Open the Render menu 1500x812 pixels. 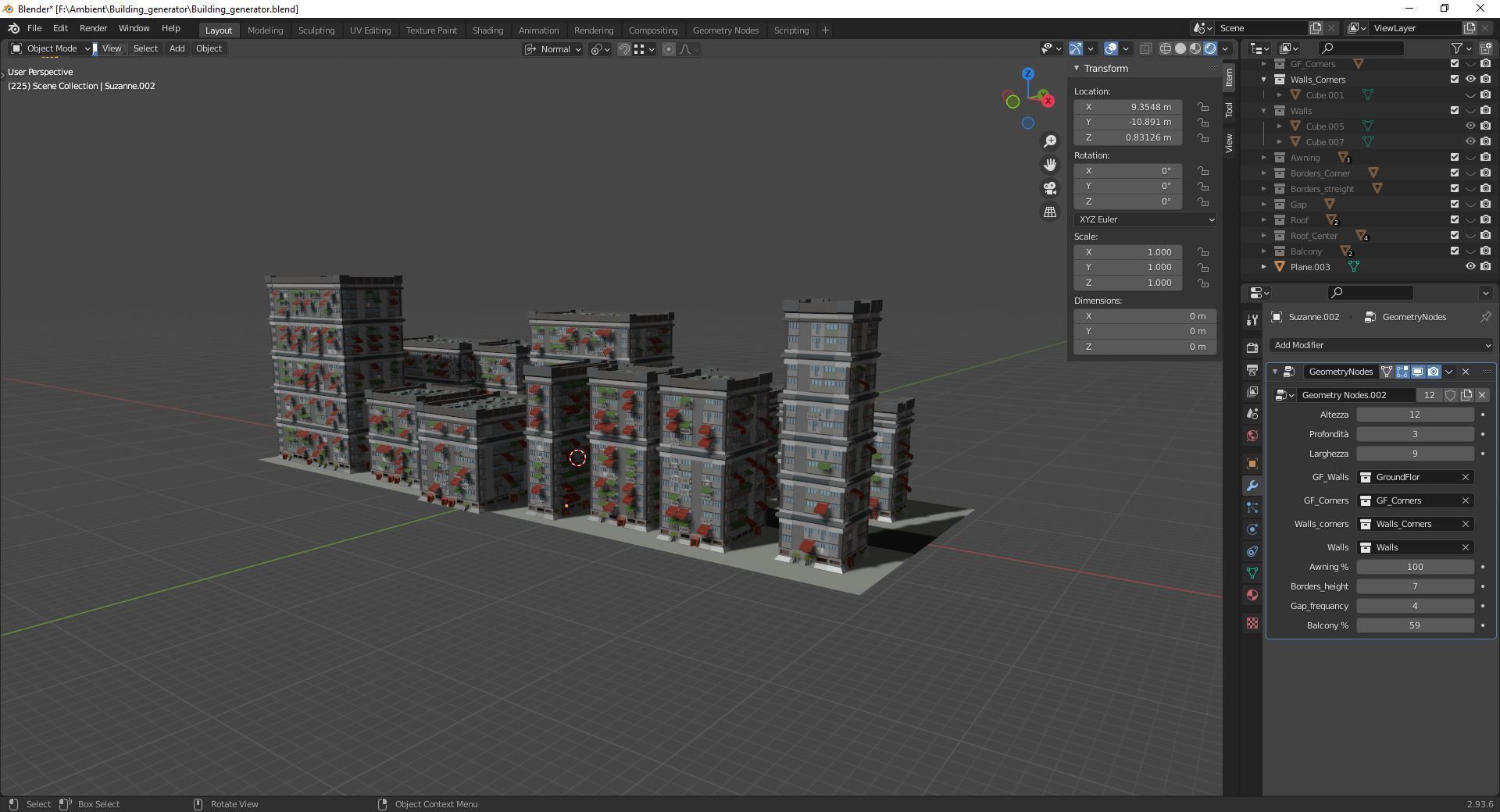pyautogui.click(x=93, y=28)
